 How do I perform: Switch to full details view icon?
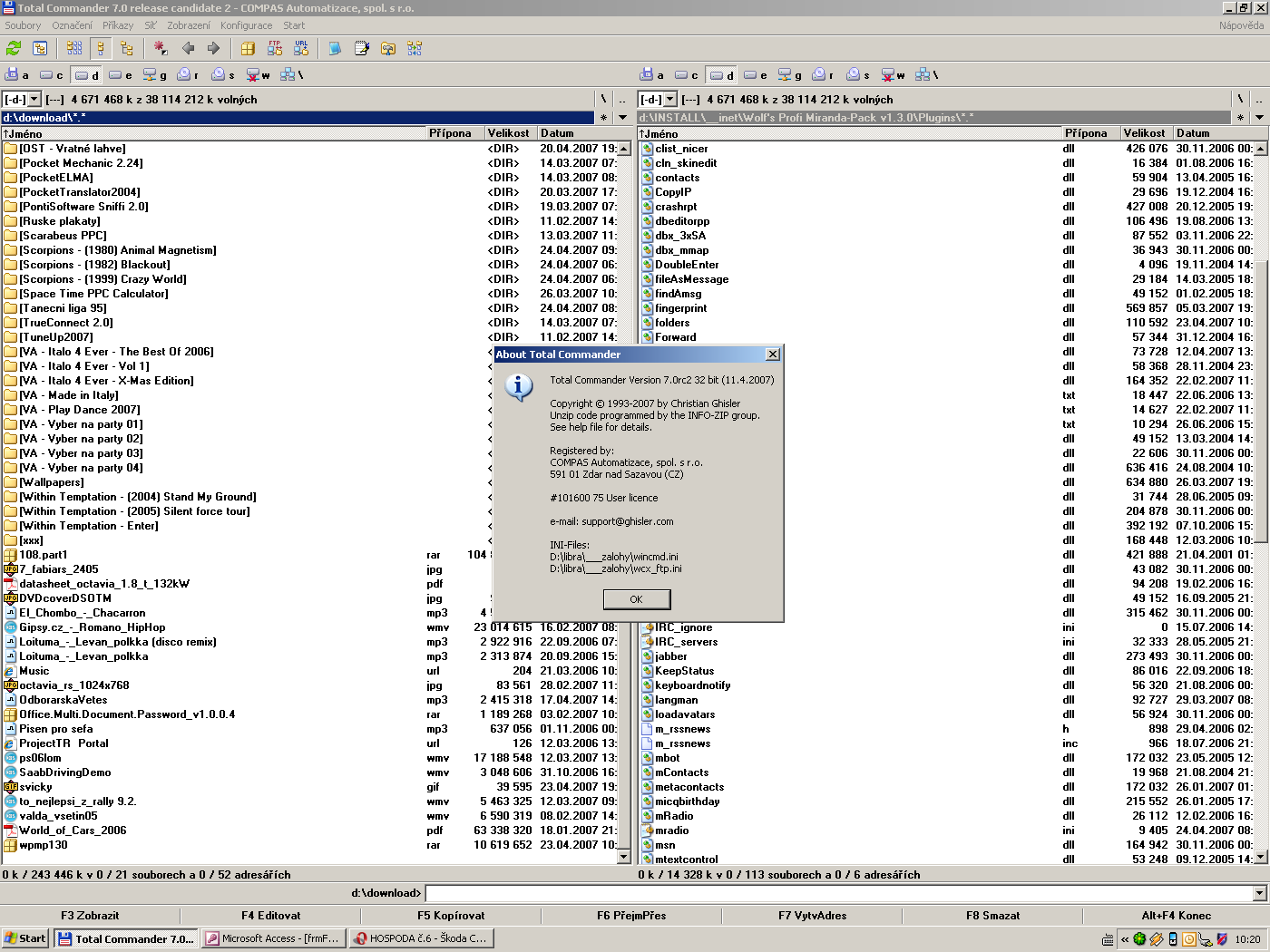click(x=101, y=48)
